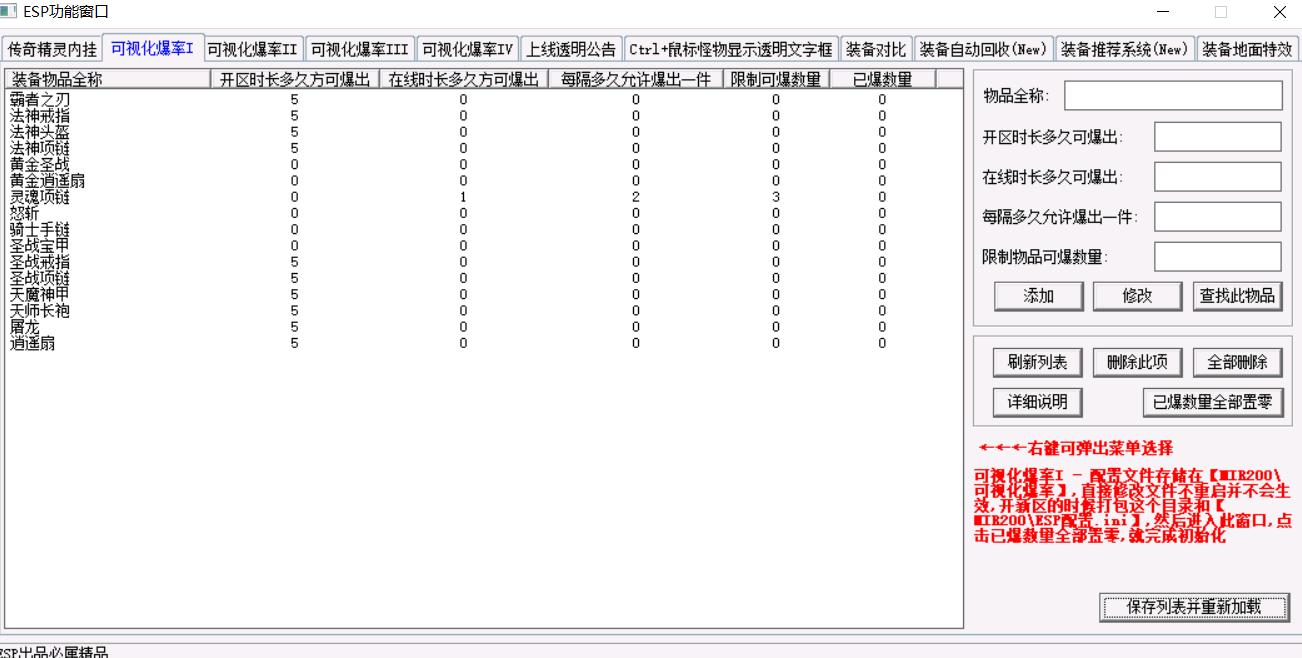Select the 可视化爆率I tab
Screen dimensions: 1302x658
coord(152,47)
